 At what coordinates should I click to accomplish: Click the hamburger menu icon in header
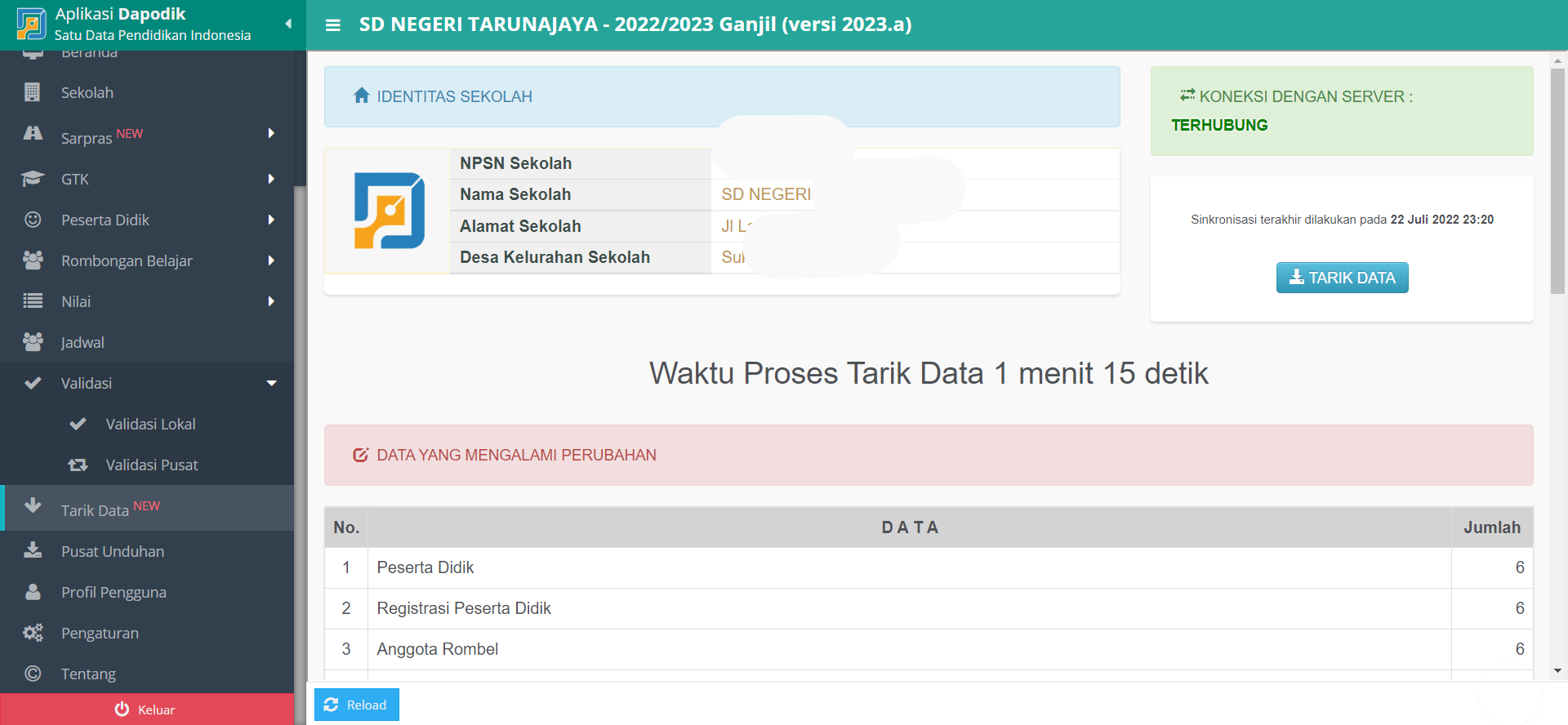click(x=332, y=25)
